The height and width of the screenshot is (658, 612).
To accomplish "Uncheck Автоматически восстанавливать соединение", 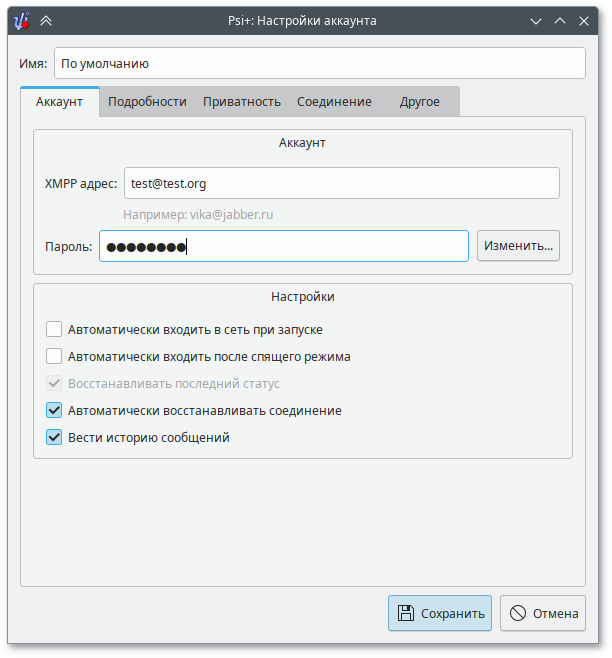I will click(x=54, y=410).
